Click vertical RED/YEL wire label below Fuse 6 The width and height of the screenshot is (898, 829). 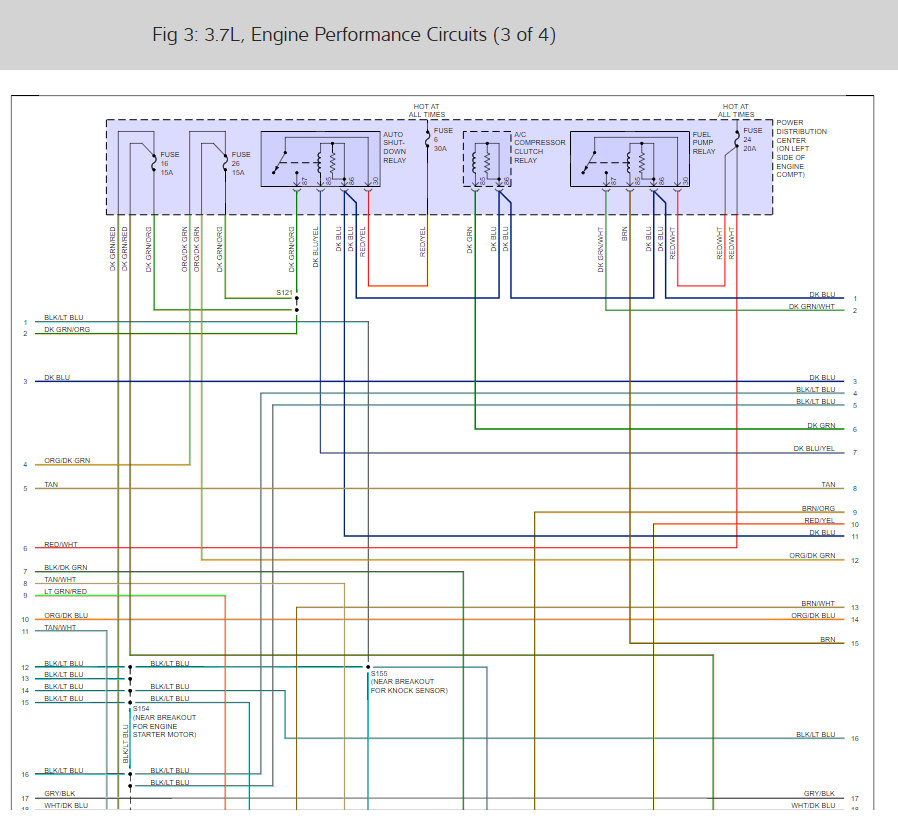coord(423,242)
